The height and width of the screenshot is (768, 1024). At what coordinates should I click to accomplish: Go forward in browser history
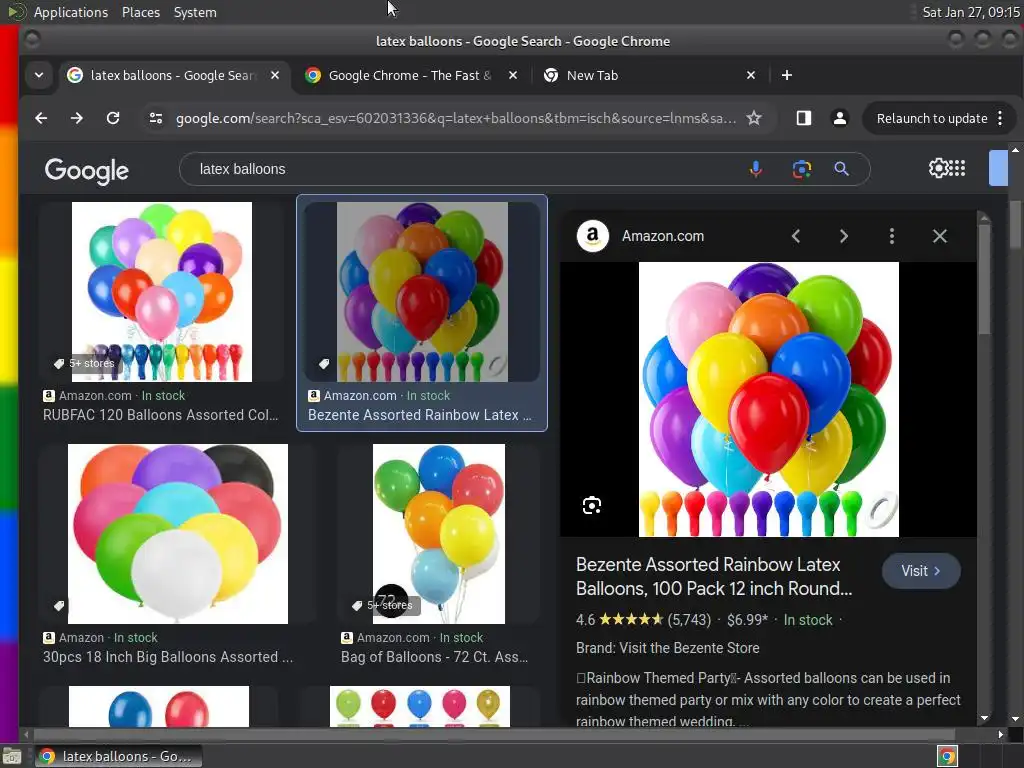click(x=76, y=118)
